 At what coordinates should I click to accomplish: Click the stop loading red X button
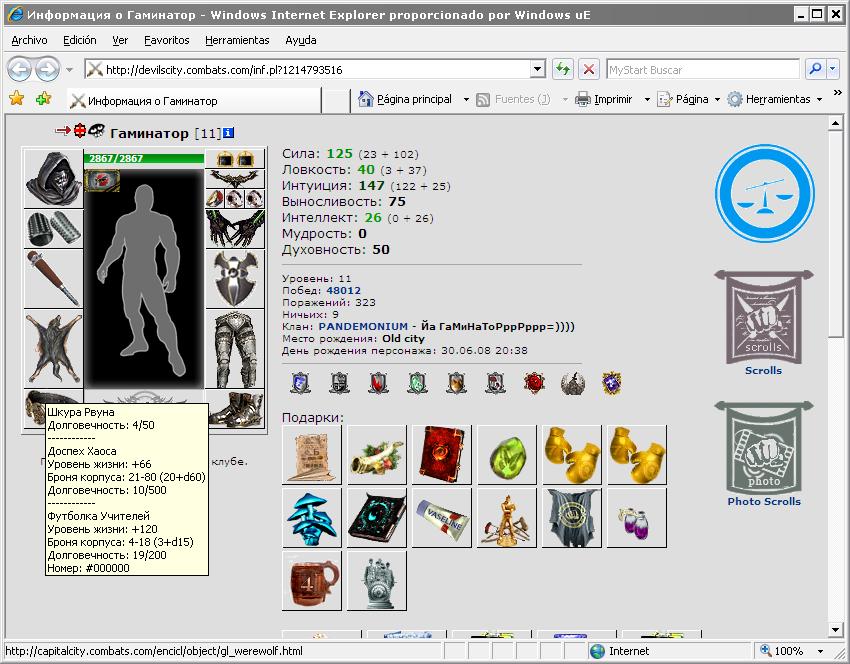point(589,69)
